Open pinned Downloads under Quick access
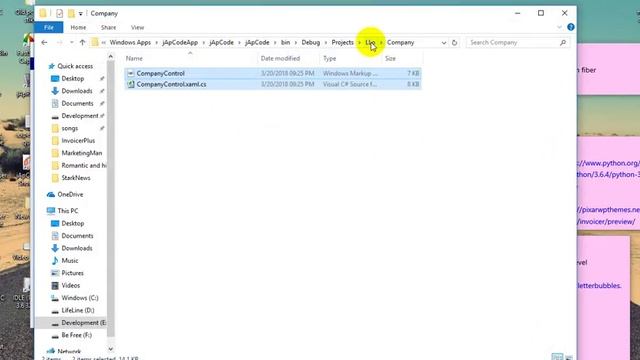The height and width of the screenshot is (360, 640). pyautogui.click(x=77, y=91)
